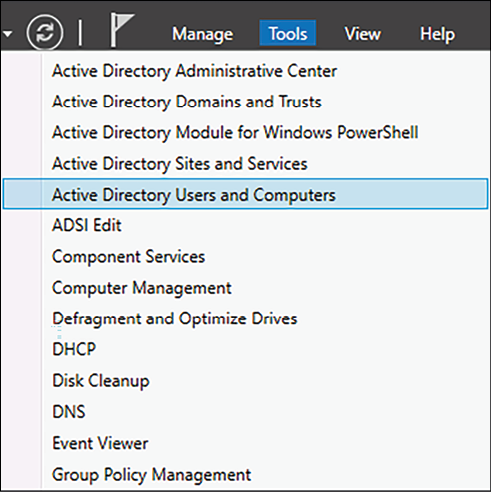Select Component Services entry
491x492 pixels.
[x=128, y=256]
